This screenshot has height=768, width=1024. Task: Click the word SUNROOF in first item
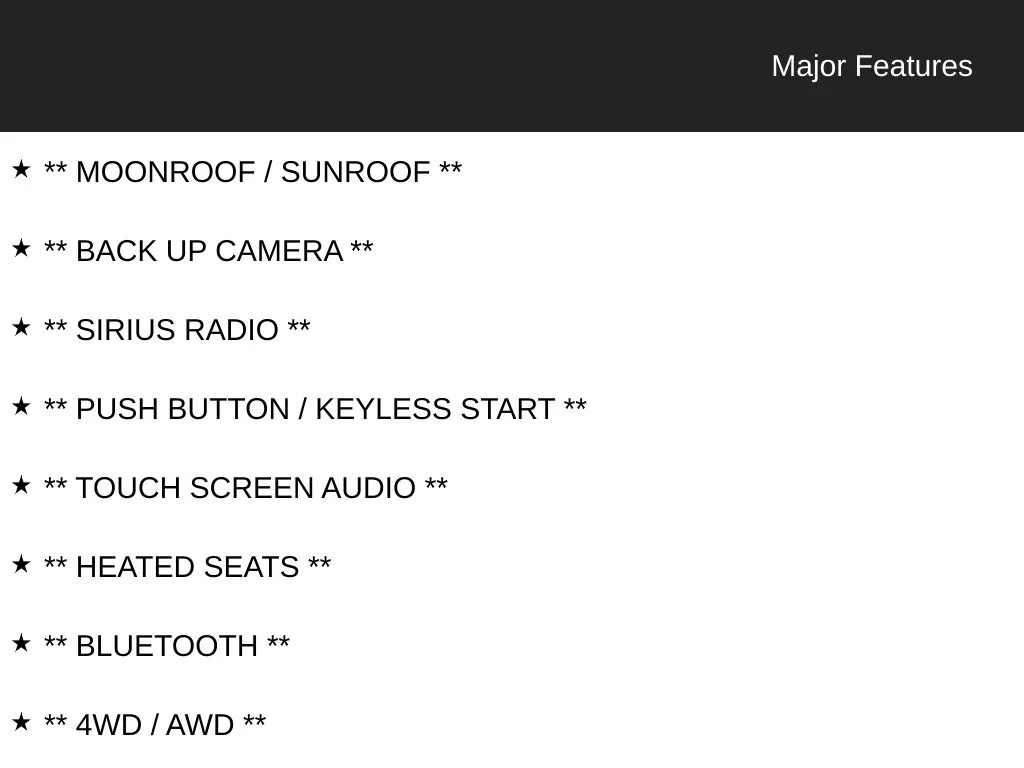tap(355, 172)
